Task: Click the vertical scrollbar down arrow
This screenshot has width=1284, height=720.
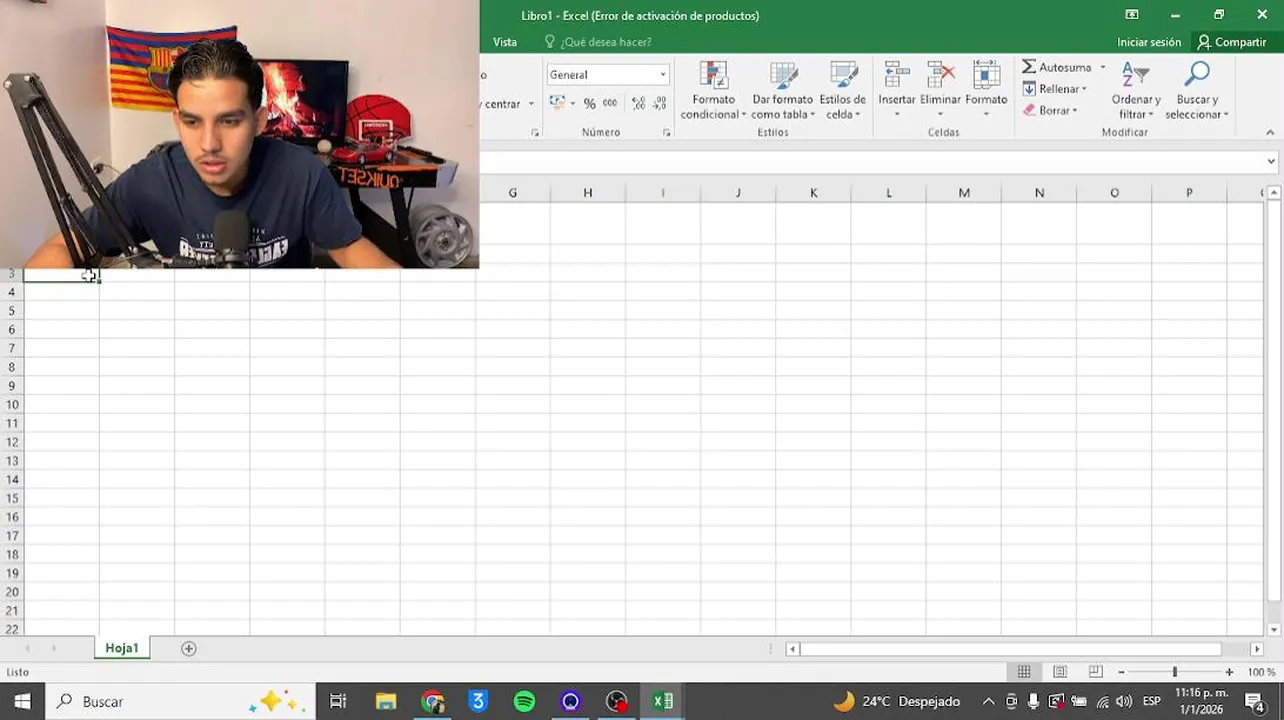Action: click(x=1274, y=630)
